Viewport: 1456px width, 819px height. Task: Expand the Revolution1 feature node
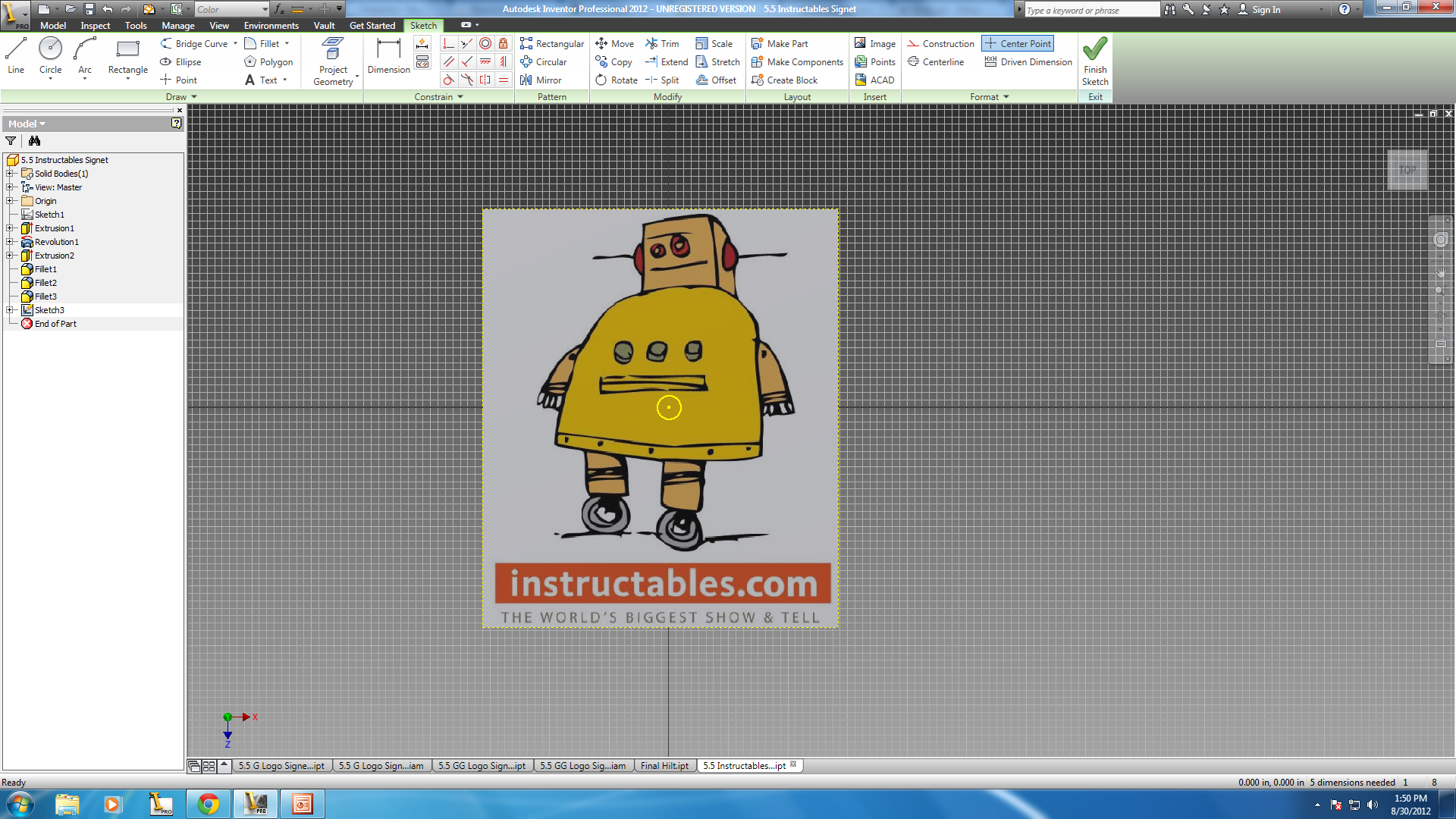pyautogui.click(x=10, y=242)
